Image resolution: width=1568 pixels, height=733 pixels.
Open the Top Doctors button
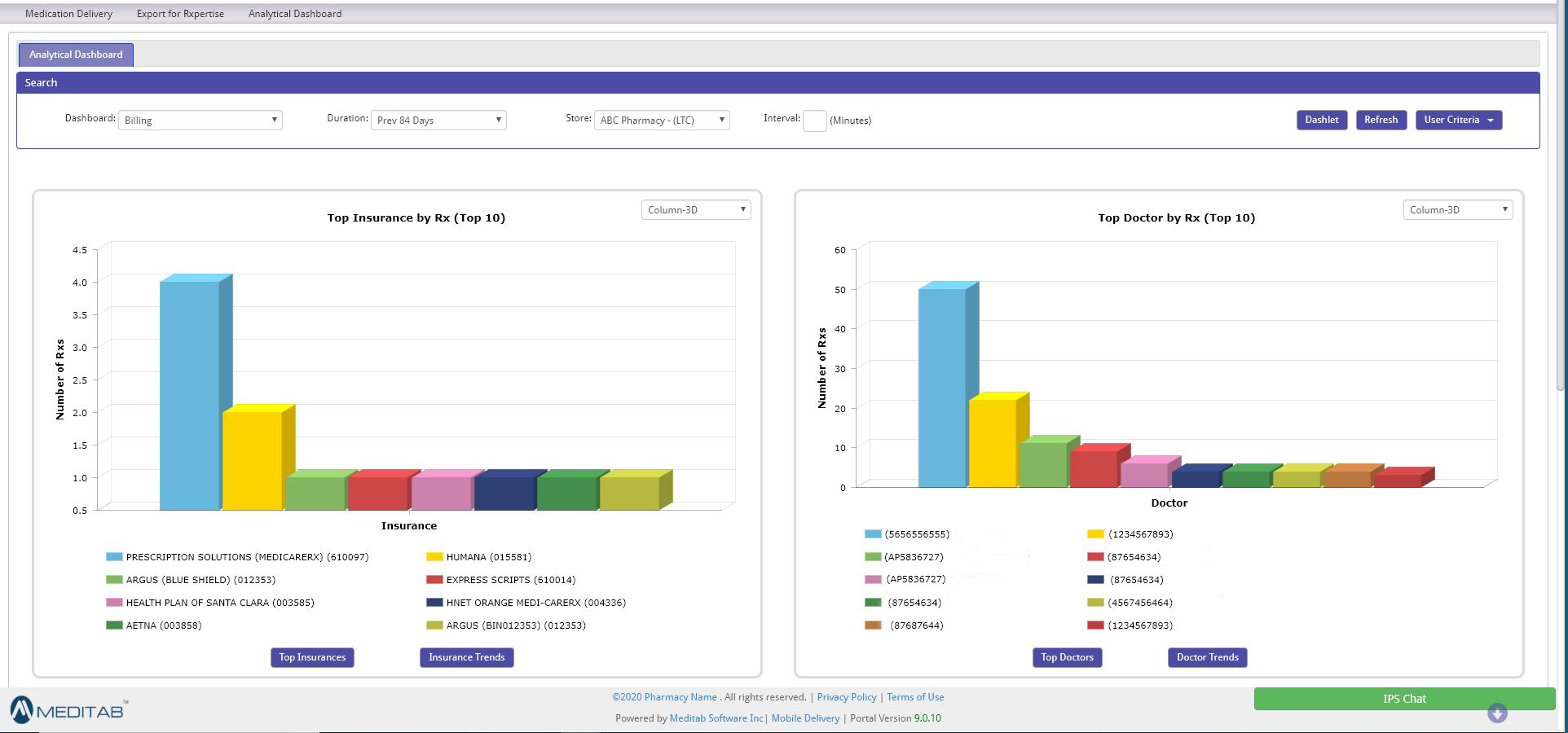pos(1068,657)
